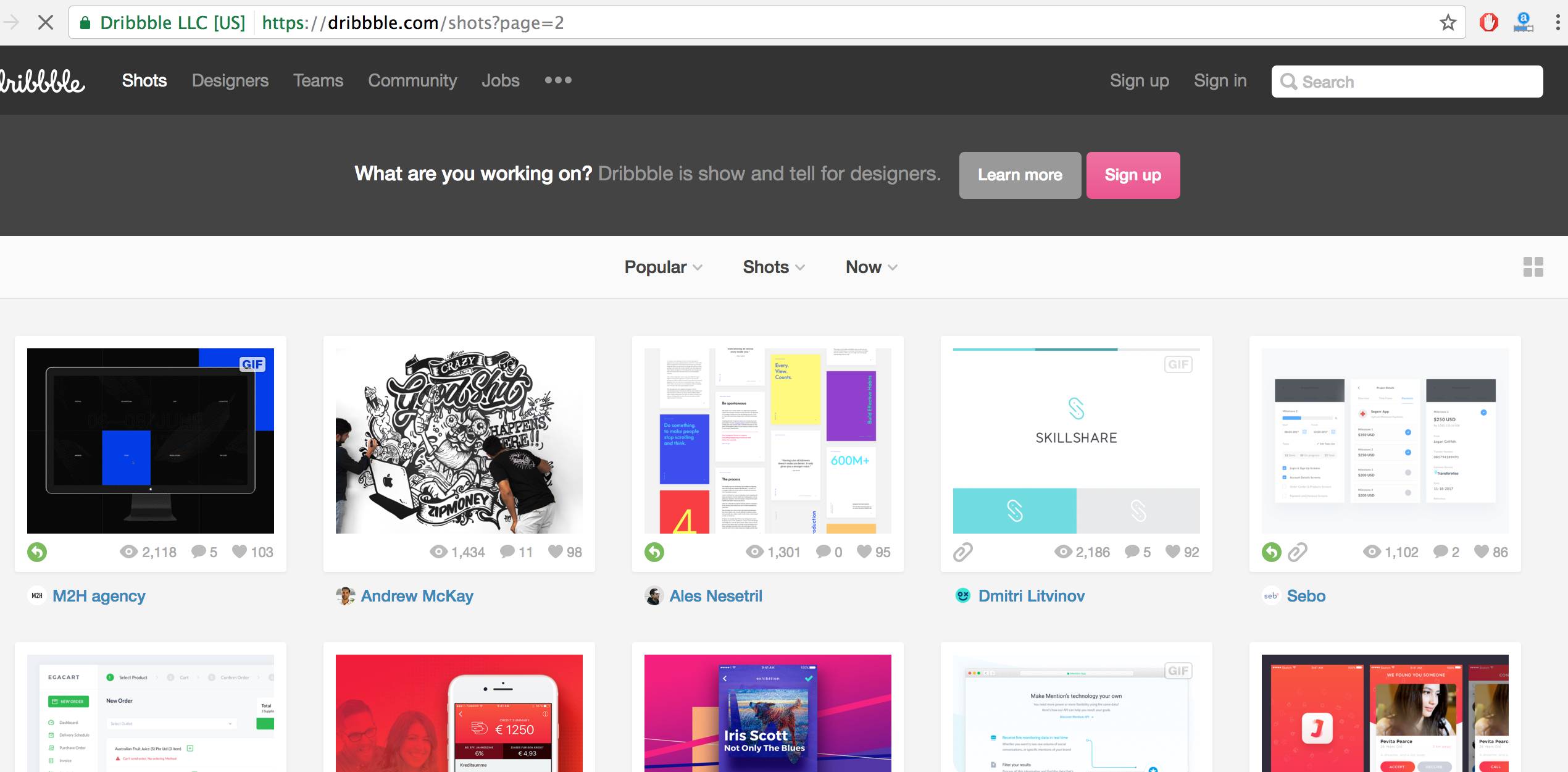Viewport: 1568px width, 772px height.
Task: Like the Sebo shot with 86 hearts
Action: click(x=1482, y=552)
